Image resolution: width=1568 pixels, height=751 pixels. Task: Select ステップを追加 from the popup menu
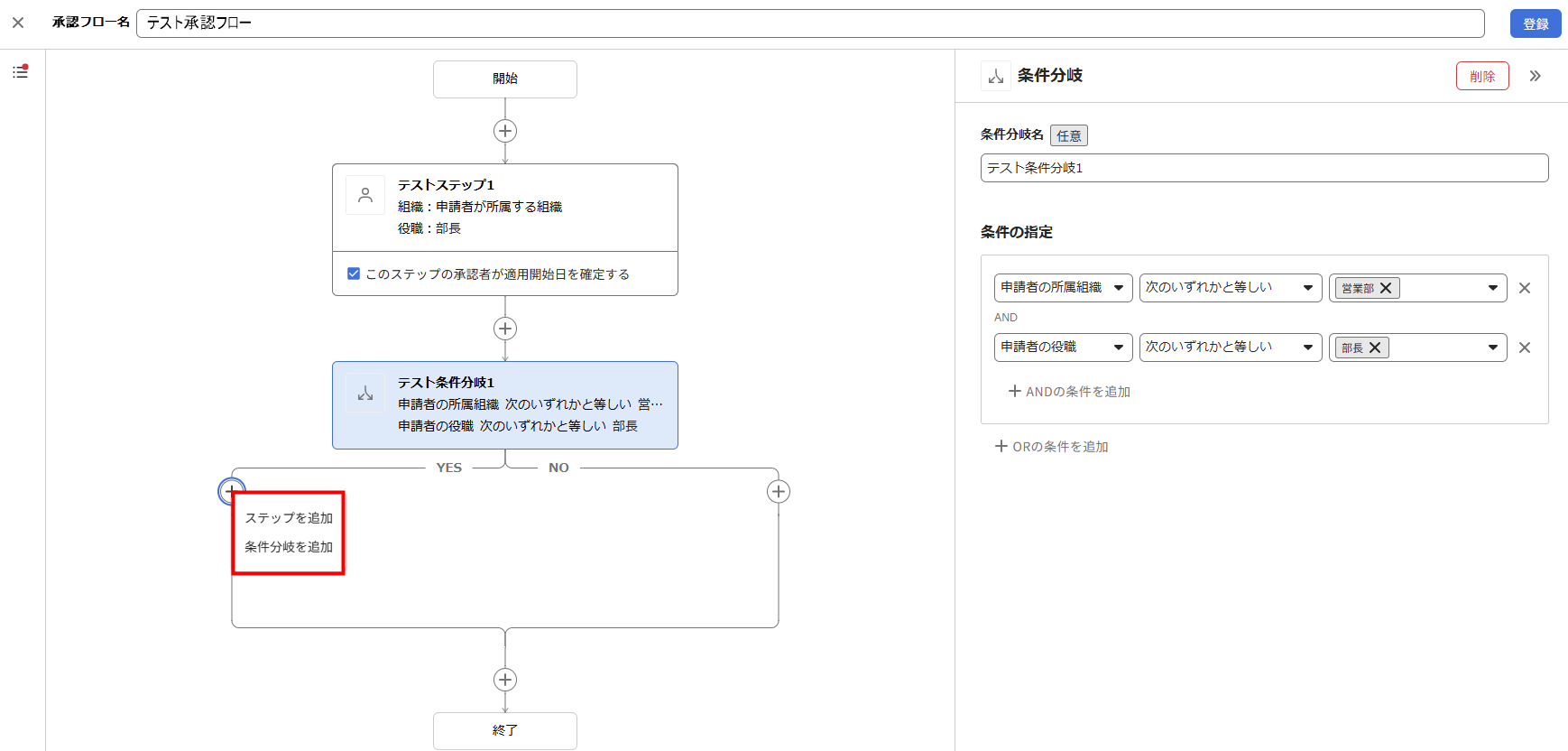tap(289, 518)
